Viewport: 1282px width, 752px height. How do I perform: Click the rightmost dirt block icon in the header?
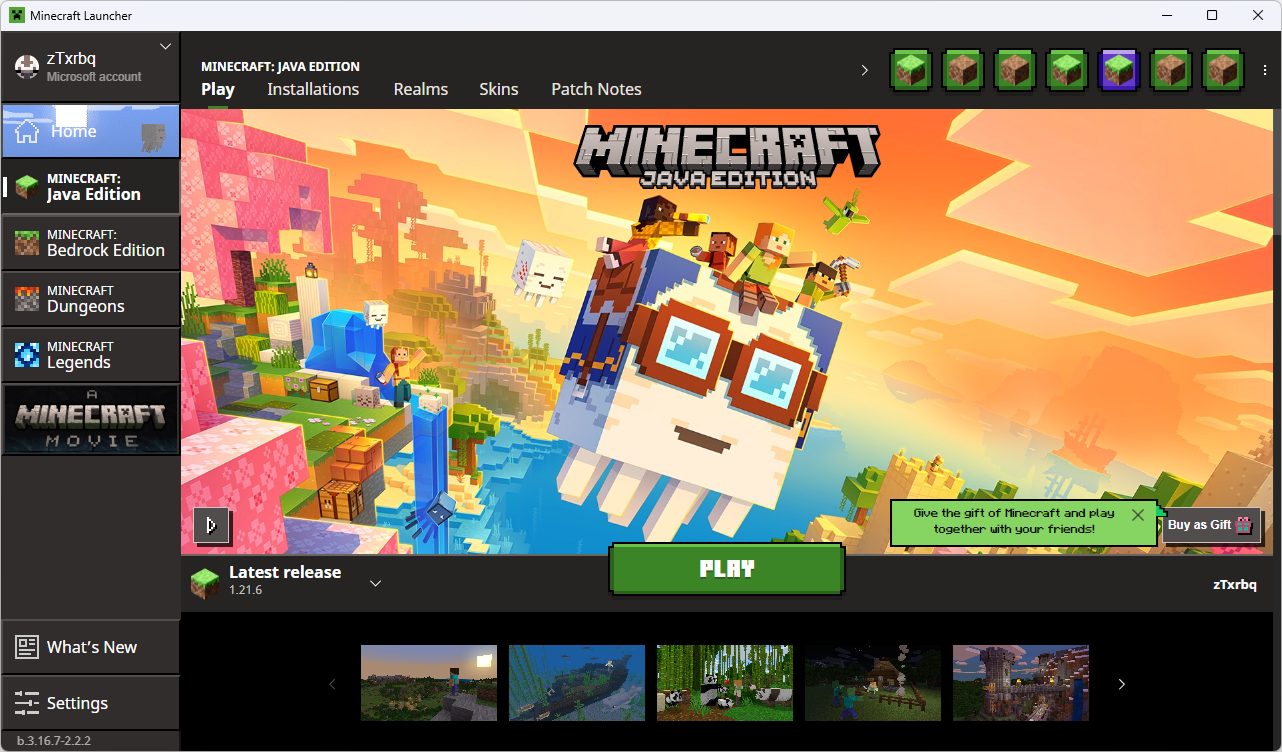[x=1223, y=70]
